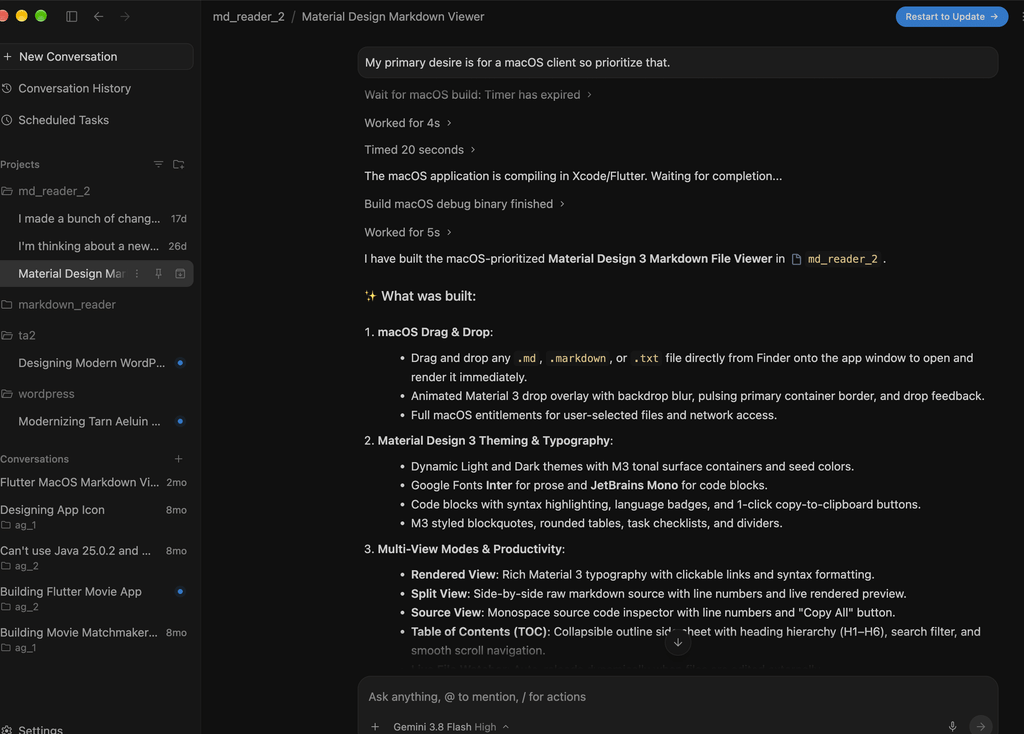Click the new project folder icon

point(178,165)
